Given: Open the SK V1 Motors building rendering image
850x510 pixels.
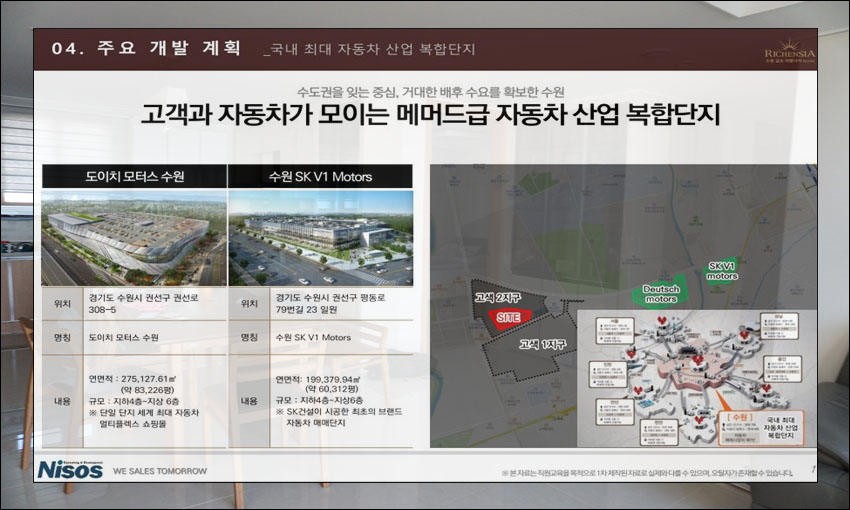Looking at the screenshot, I should pos(321,238).
